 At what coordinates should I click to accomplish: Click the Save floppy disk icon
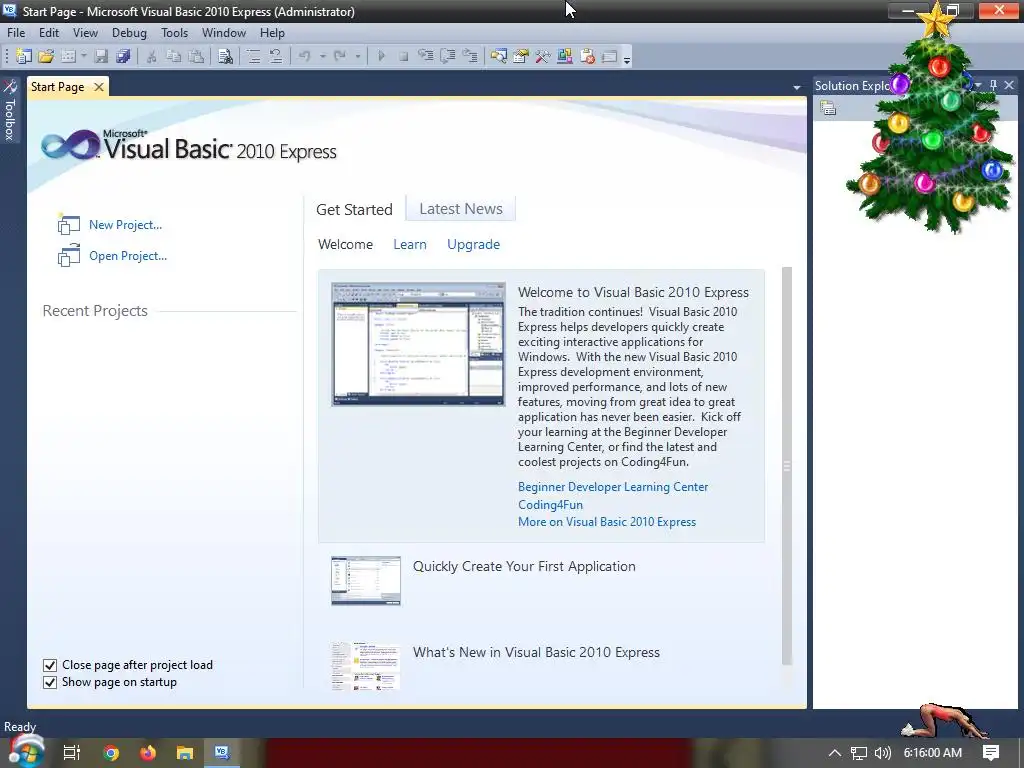(x=101, y=56)
